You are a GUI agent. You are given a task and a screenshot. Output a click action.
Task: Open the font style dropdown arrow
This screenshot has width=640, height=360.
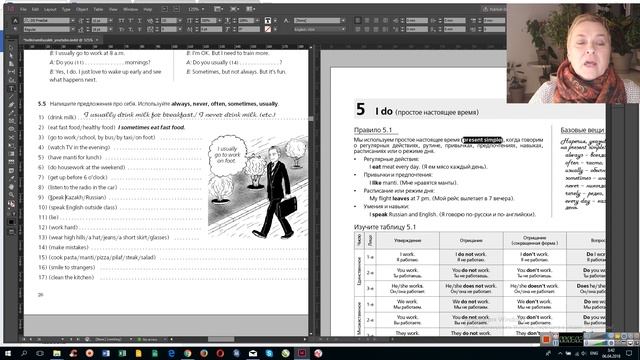coord(73,29)
